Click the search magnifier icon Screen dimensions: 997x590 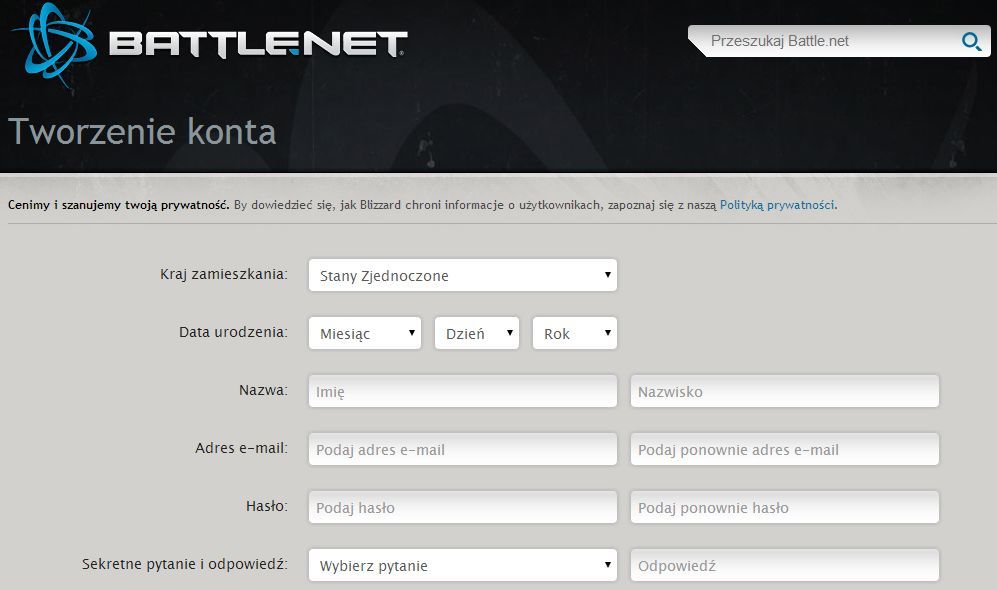point(970,42)
